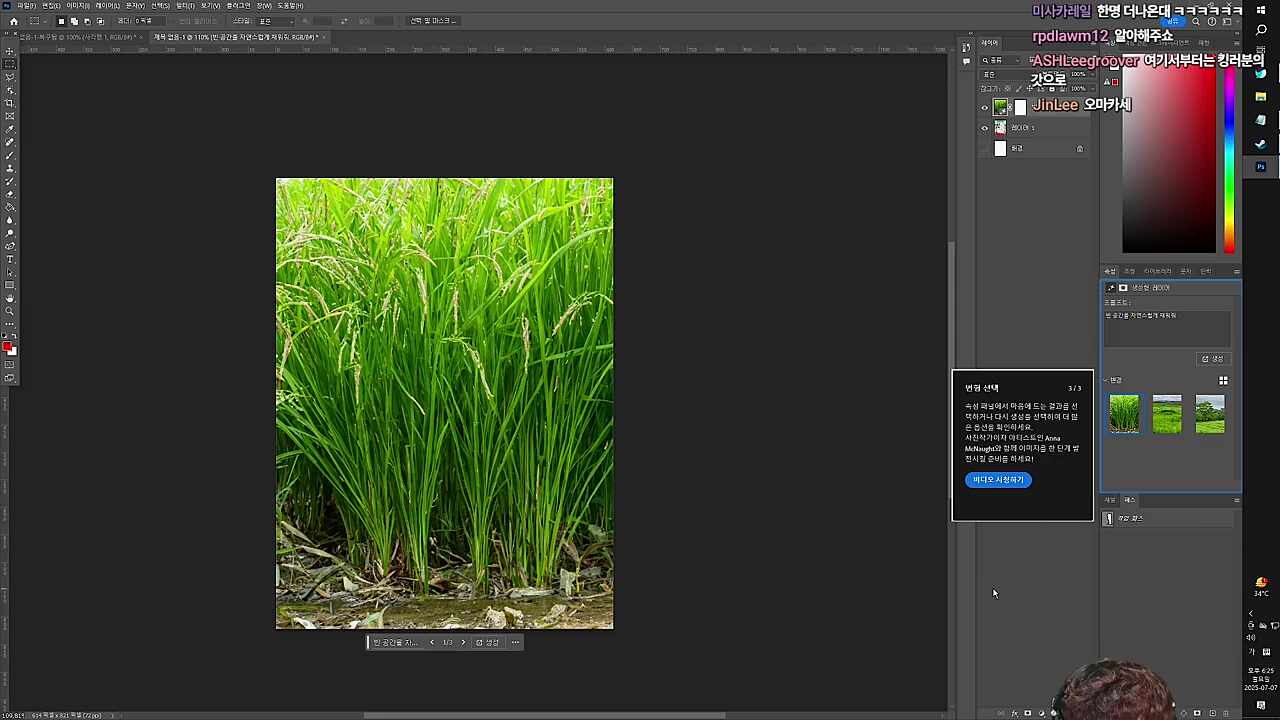The width and height of the screenshot is (1280, 720).
Task: Click the 생성 button in Properties panel
Action: pyautogui.click(x=1213, y=359)
